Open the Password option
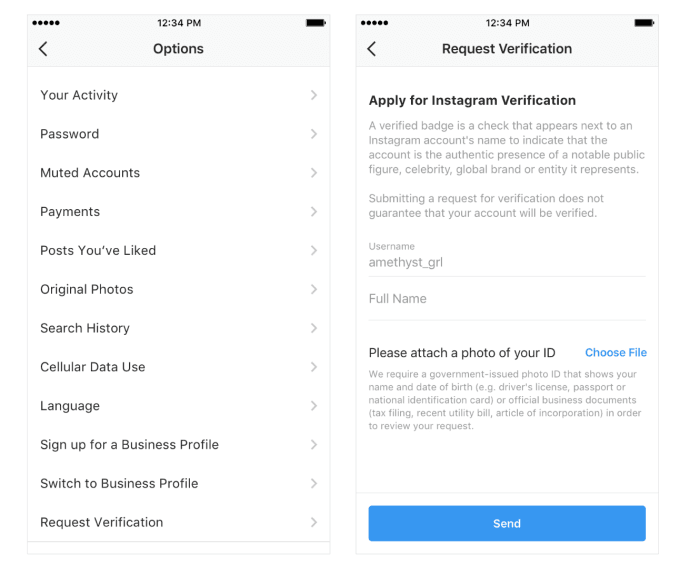 tap(70, 134)
